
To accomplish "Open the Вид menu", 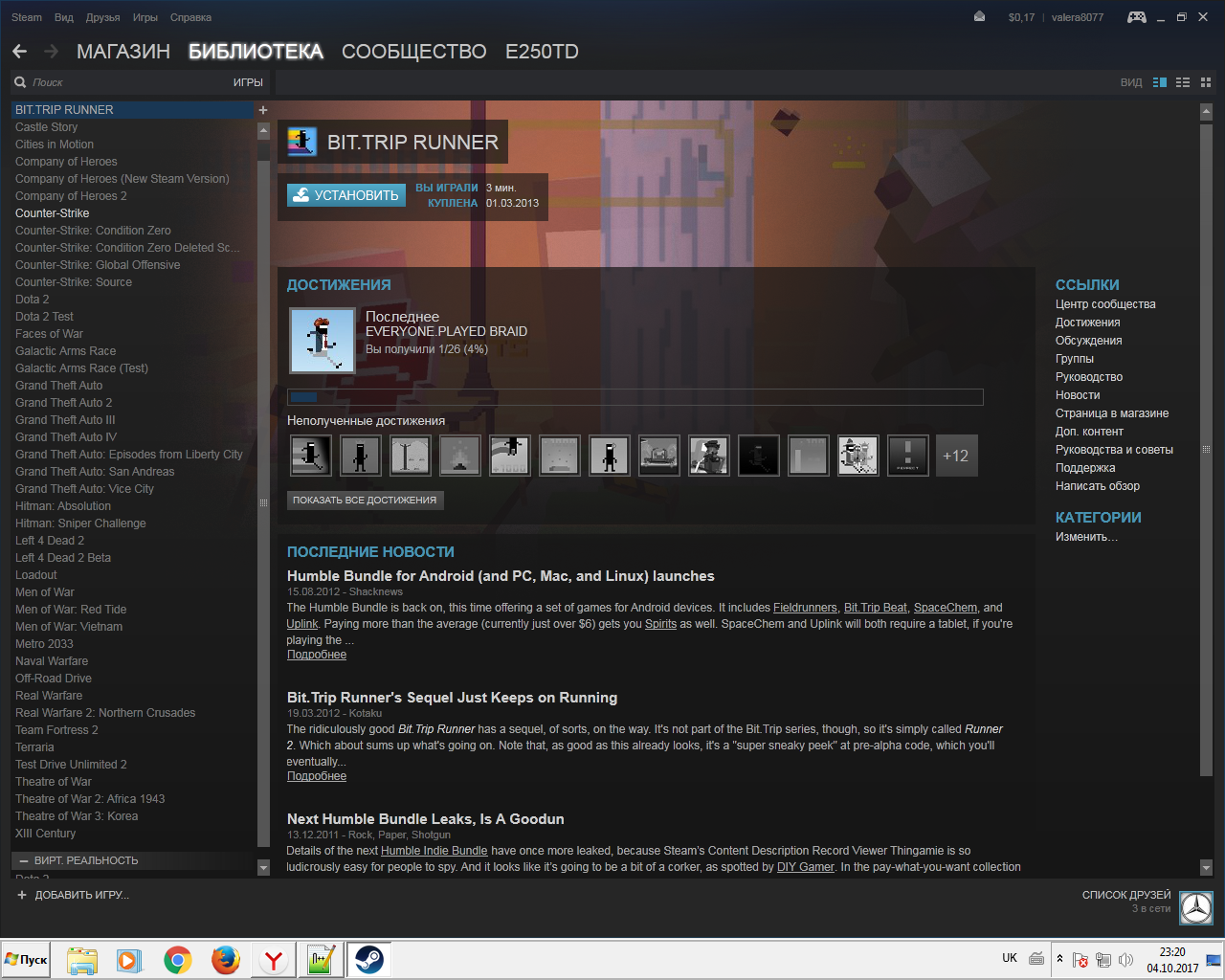I will coord(64,17).
